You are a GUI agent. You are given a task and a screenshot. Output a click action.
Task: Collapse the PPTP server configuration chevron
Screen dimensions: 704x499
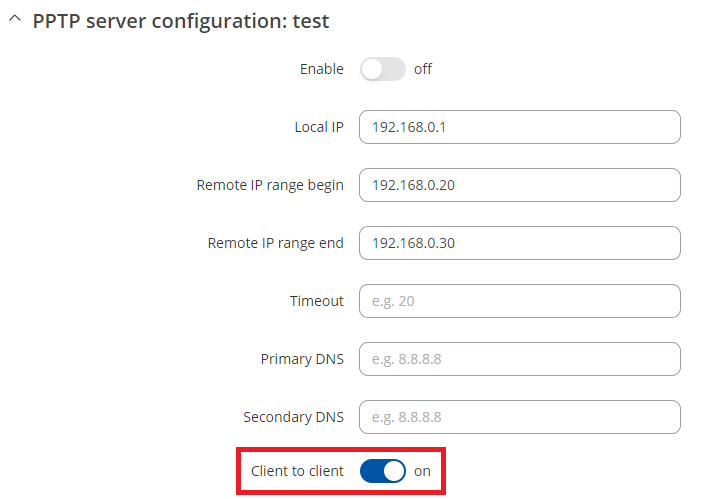(x=15, y=19)
